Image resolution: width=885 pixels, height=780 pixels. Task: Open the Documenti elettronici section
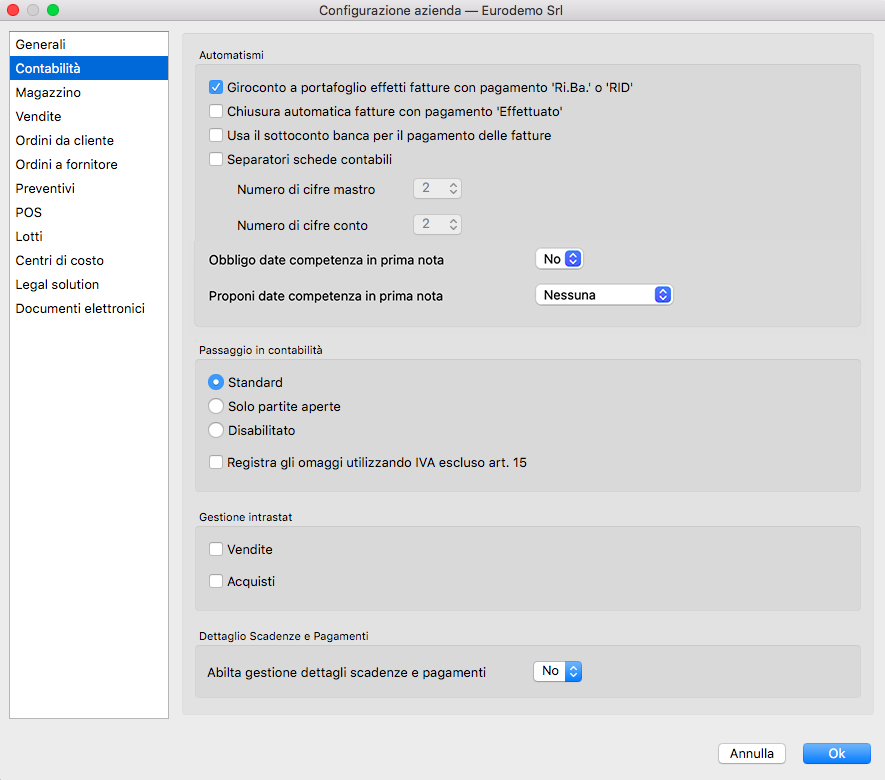pos(80,309)
